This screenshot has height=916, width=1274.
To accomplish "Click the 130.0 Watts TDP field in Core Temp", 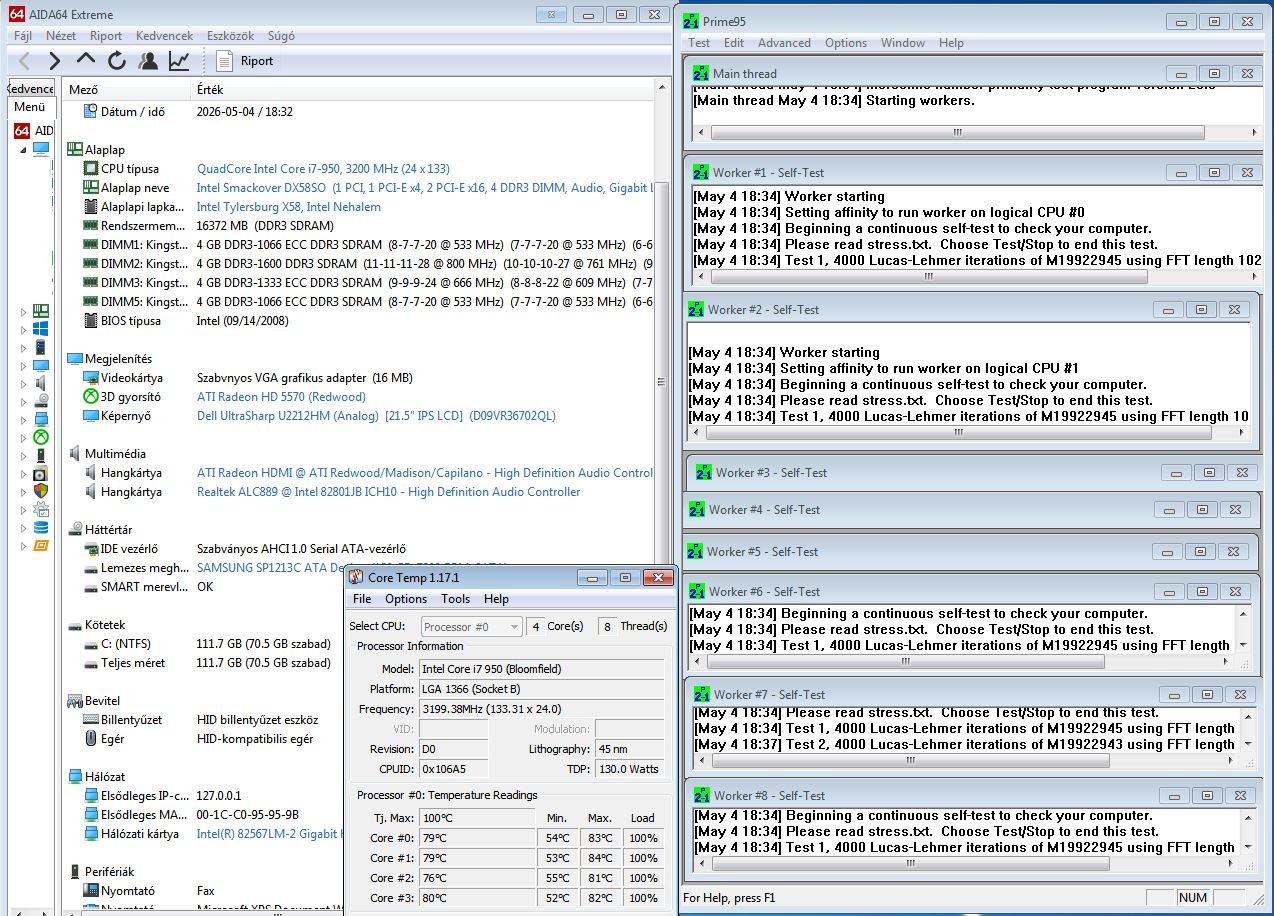I will coord(630,769).
